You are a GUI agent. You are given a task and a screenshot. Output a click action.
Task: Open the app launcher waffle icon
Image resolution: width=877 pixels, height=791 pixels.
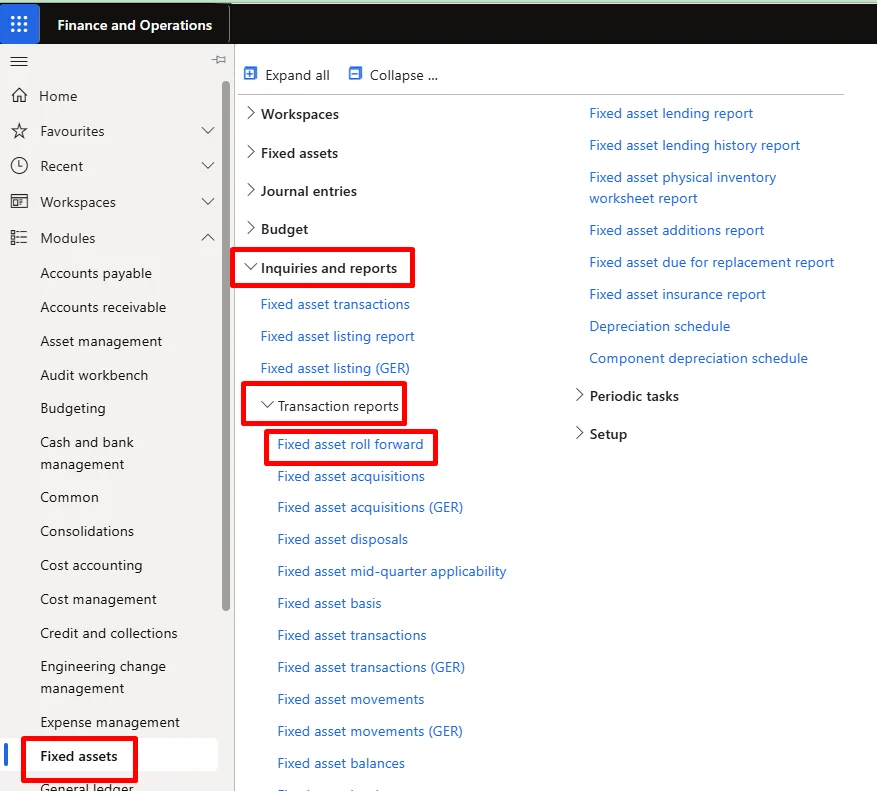19,23
